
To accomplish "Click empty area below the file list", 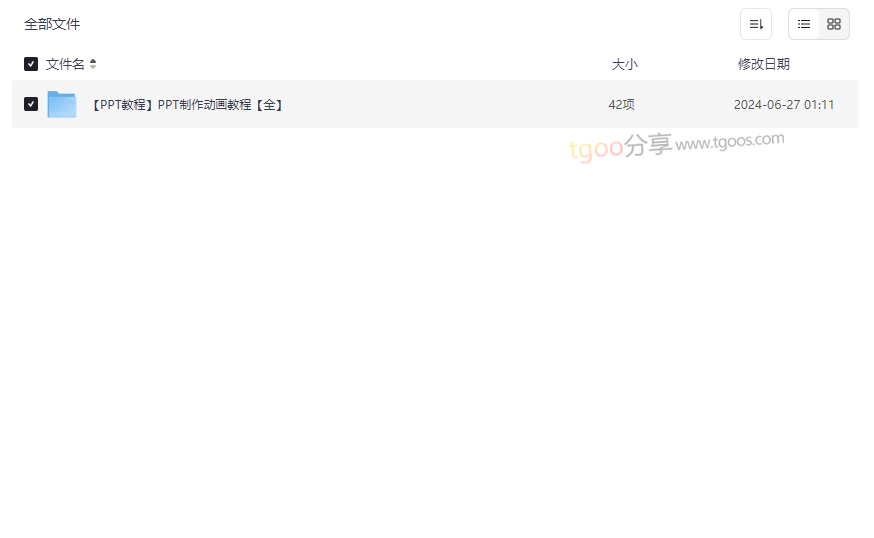I will [435, 335].
